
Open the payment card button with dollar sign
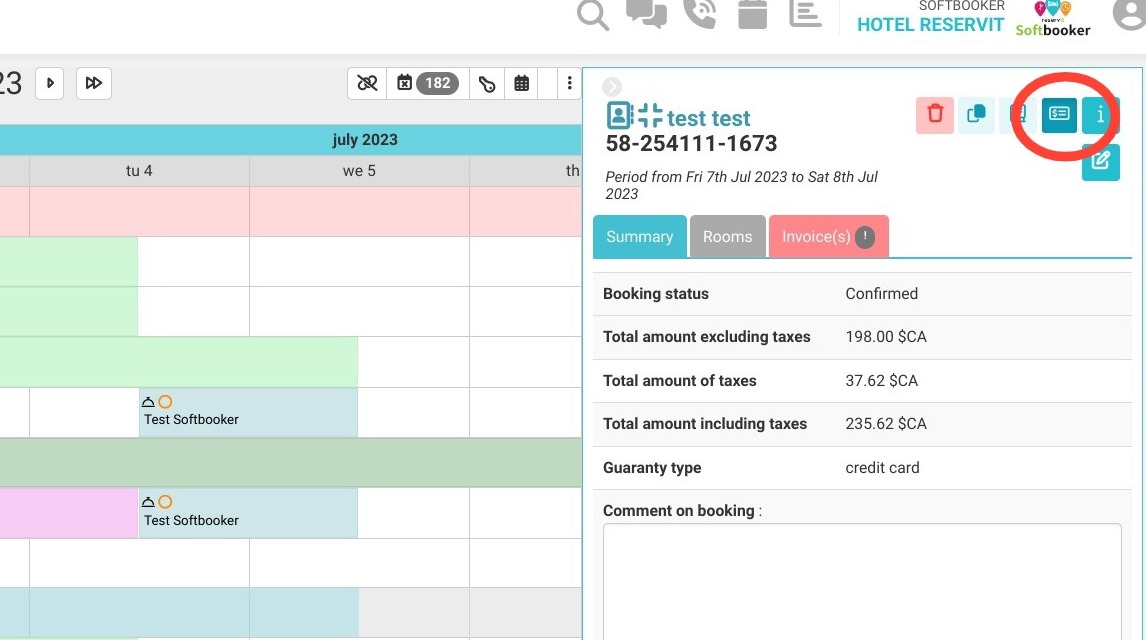pos(1059,114)
